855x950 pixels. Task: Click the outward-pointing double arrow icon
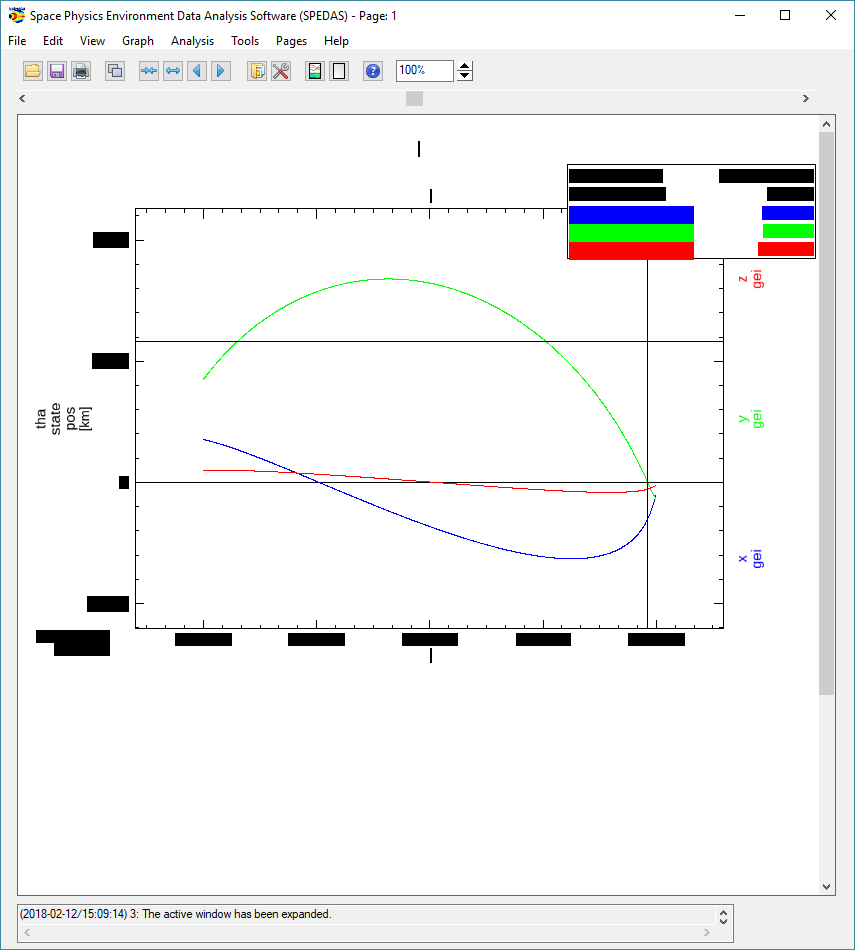pos(173,71)
